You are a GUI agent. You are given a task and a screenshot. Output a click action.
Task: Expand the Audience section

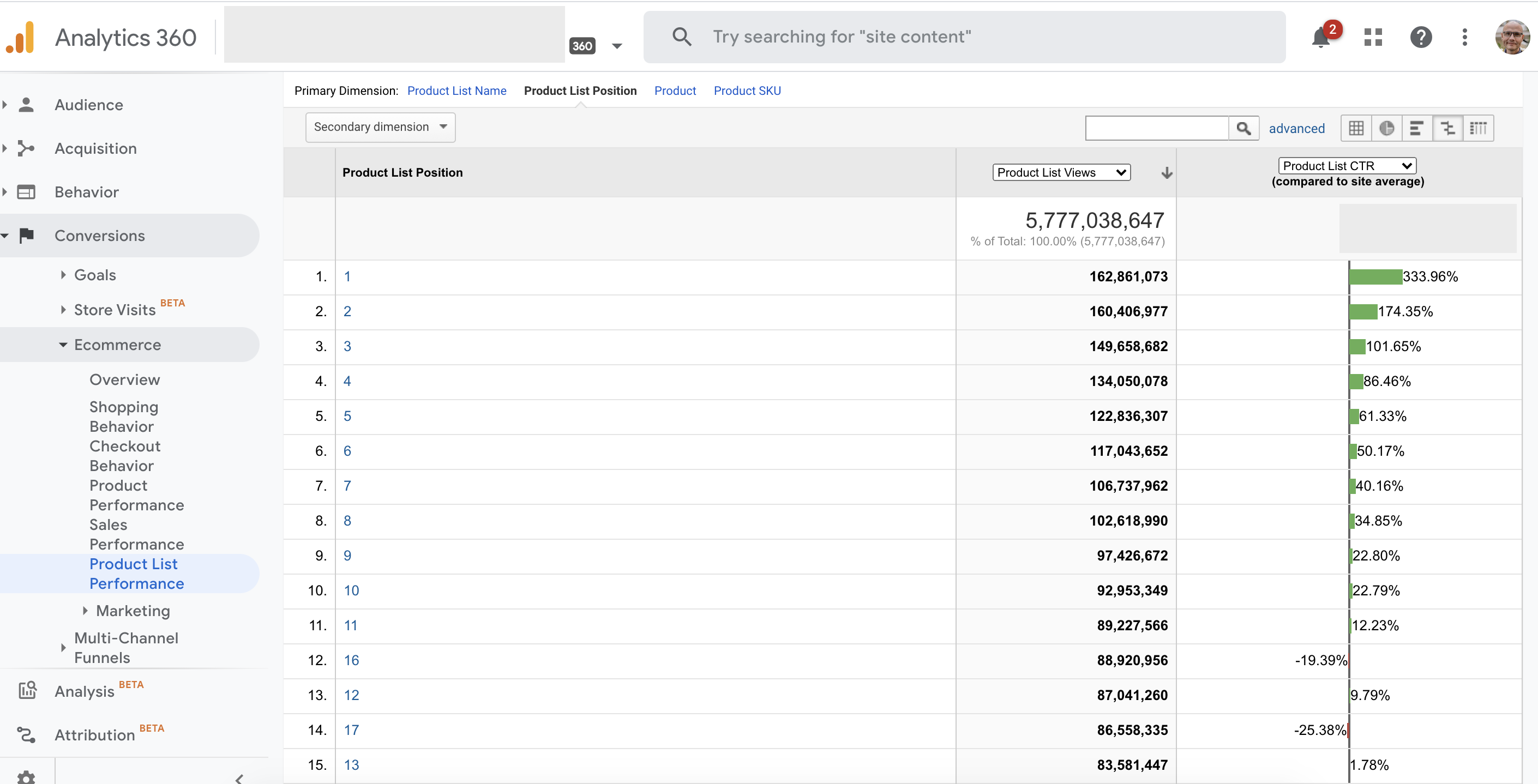coord(5,105)
